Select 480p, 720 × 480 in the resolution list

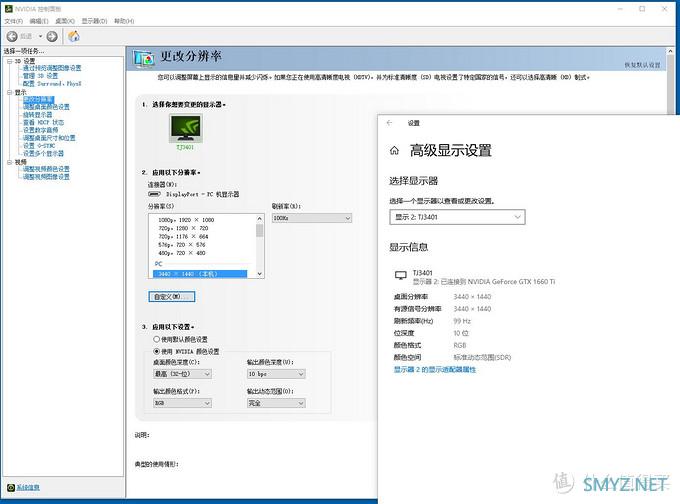click(182, 253)
